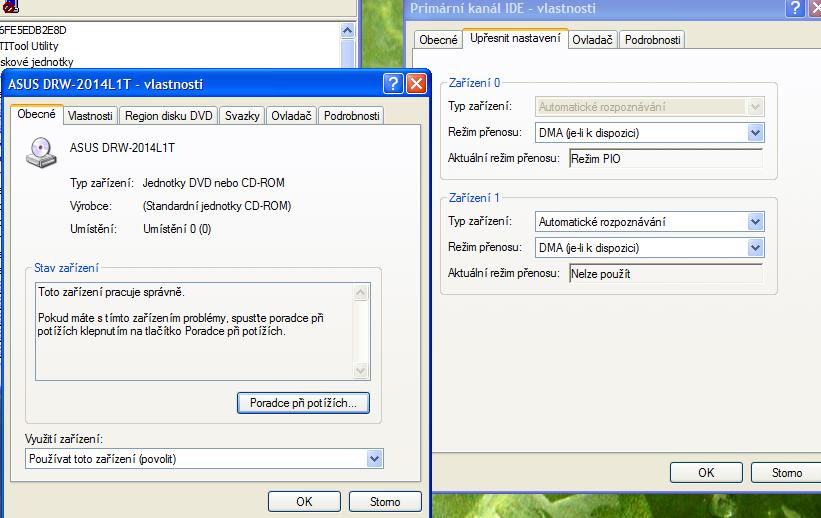
Task: Open Podrobnosti tab in IDE channel window
Action: (x=652, y=40)
